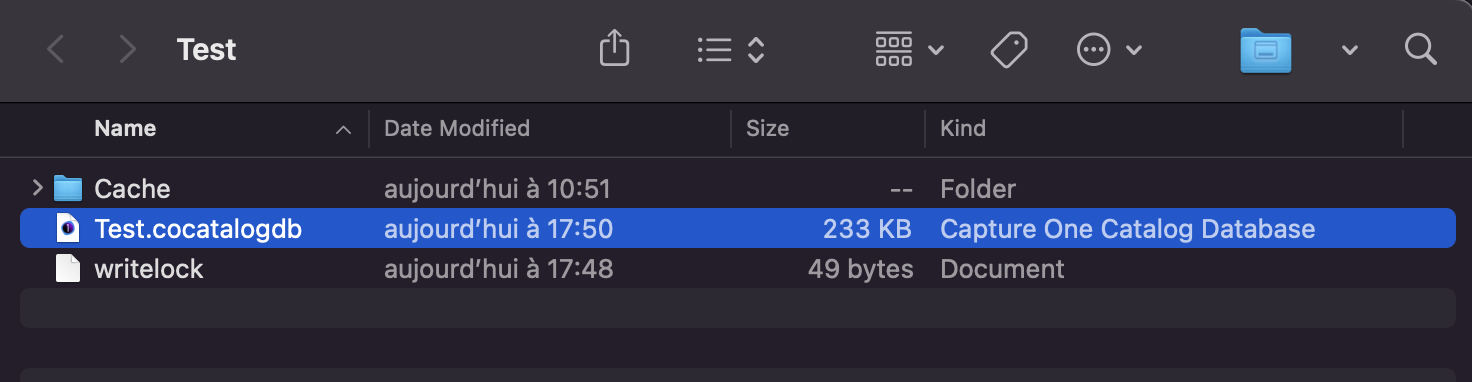Go forward with the right arrow
This screenshot has width=1472, height=382.
127,49
